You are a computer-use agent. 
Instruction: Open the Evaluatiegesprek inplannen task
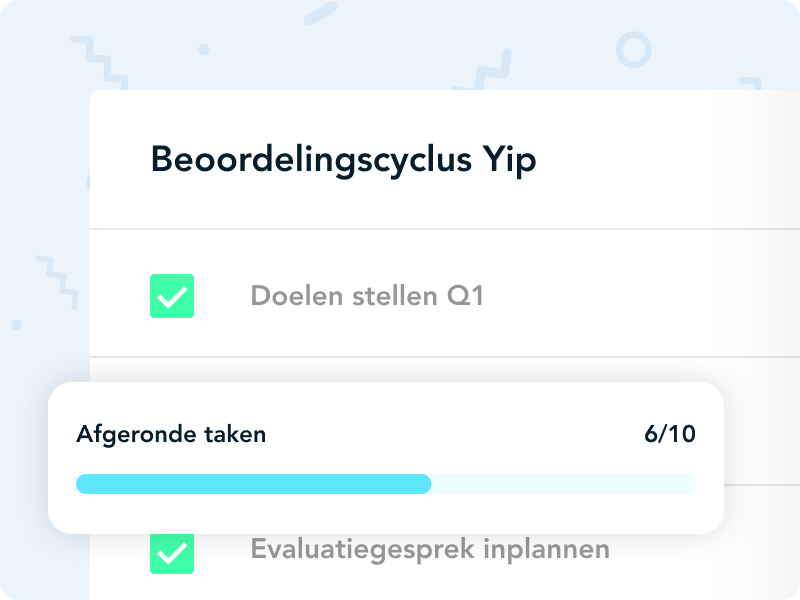click(429, 549)
